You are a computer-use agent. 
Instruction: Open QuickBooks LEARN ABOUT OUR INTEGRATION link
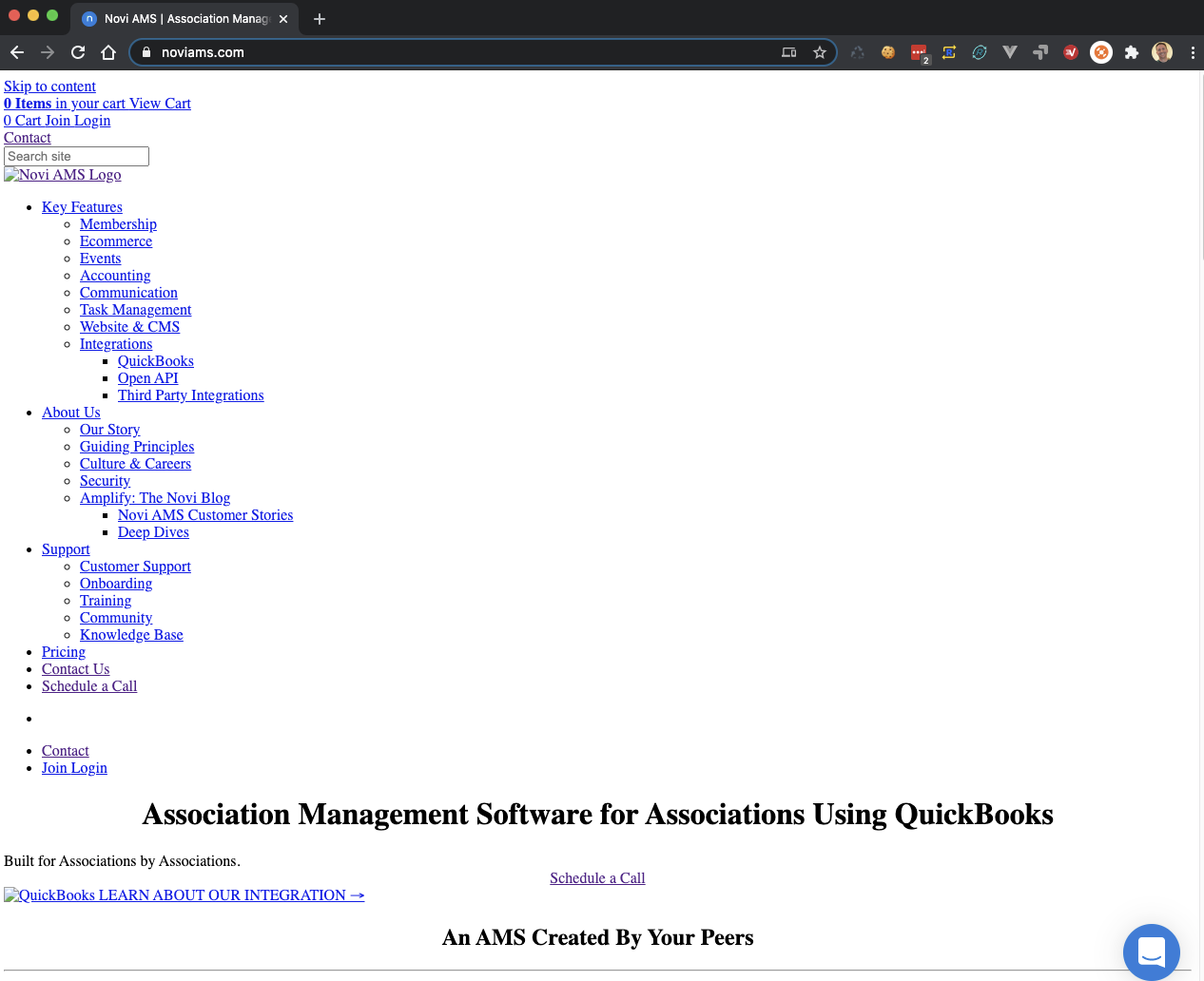tap(184, 895)
